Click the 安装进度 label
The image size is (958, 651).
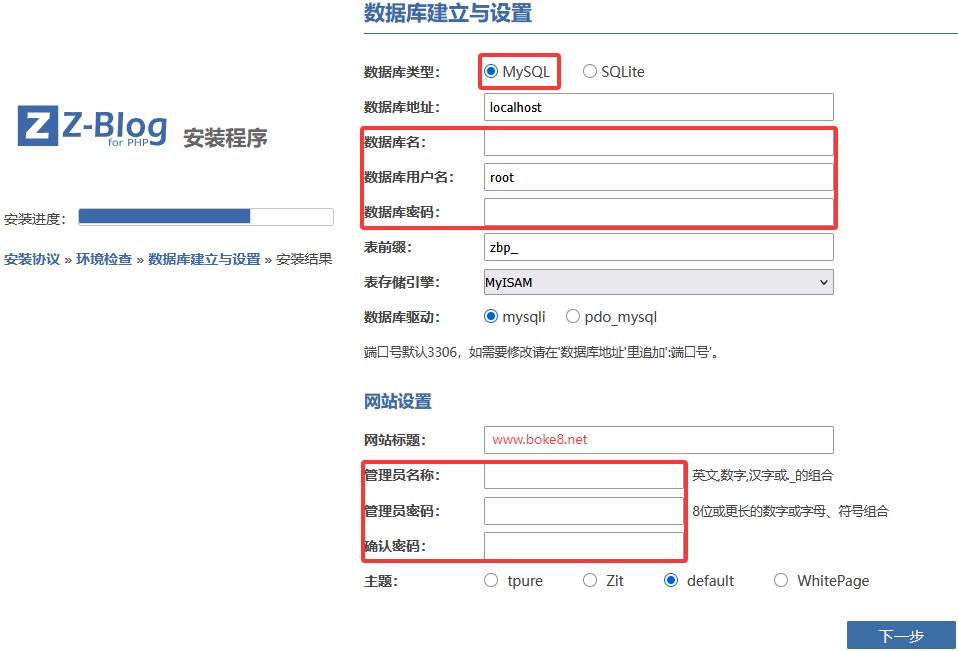35,219
